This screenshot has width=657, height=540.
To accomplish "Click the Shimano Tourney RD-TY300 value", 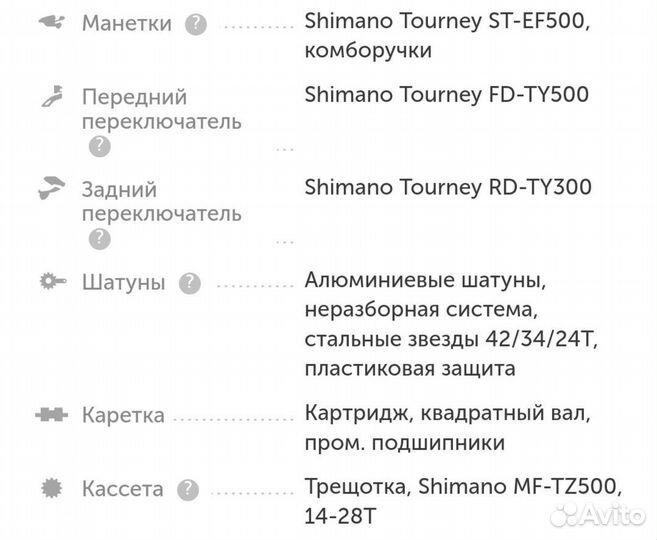I will [x=447, y=187].
